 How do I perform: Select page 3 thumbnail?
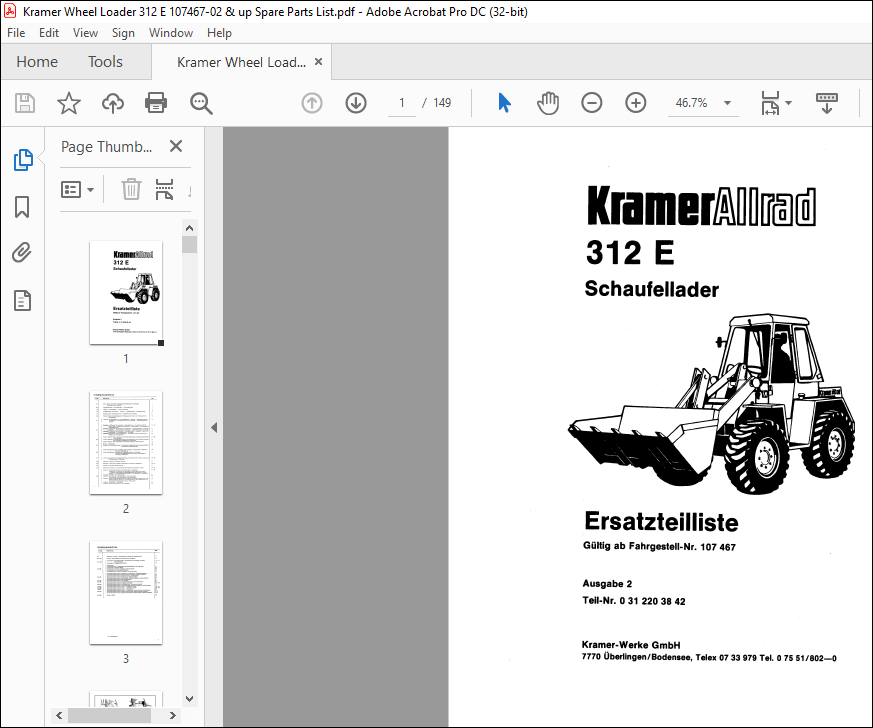(126, 592)
